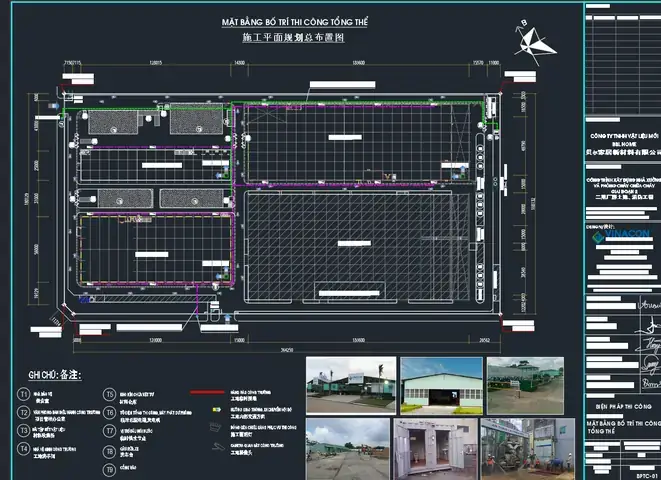Click the dimension value '121000'
Viewport: 661px width, 480px height.
pyautogui.click(x=156, y=340)
